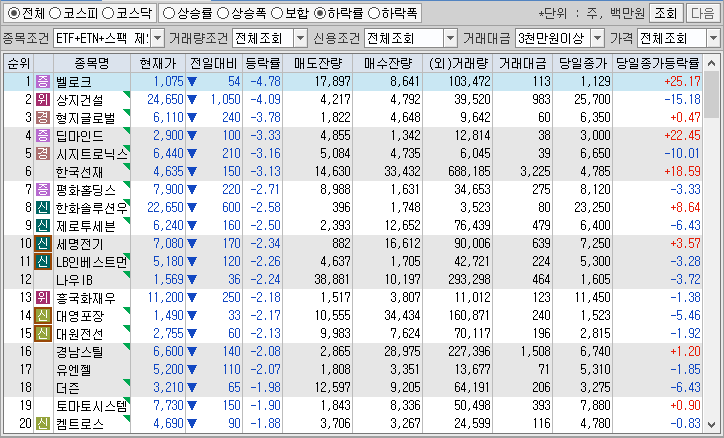Click green corner marker on 상지건설
The image size is (724, 438).
click(x=127, y=94)
